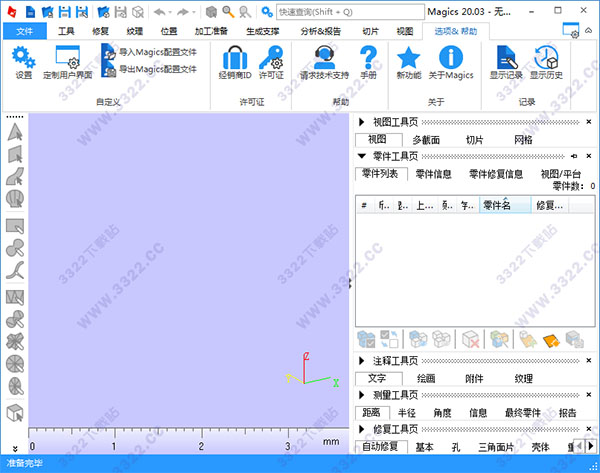Click the new document icon in quick toolbar
This screenshot has width=600, height=473.
tap(30, 12)
